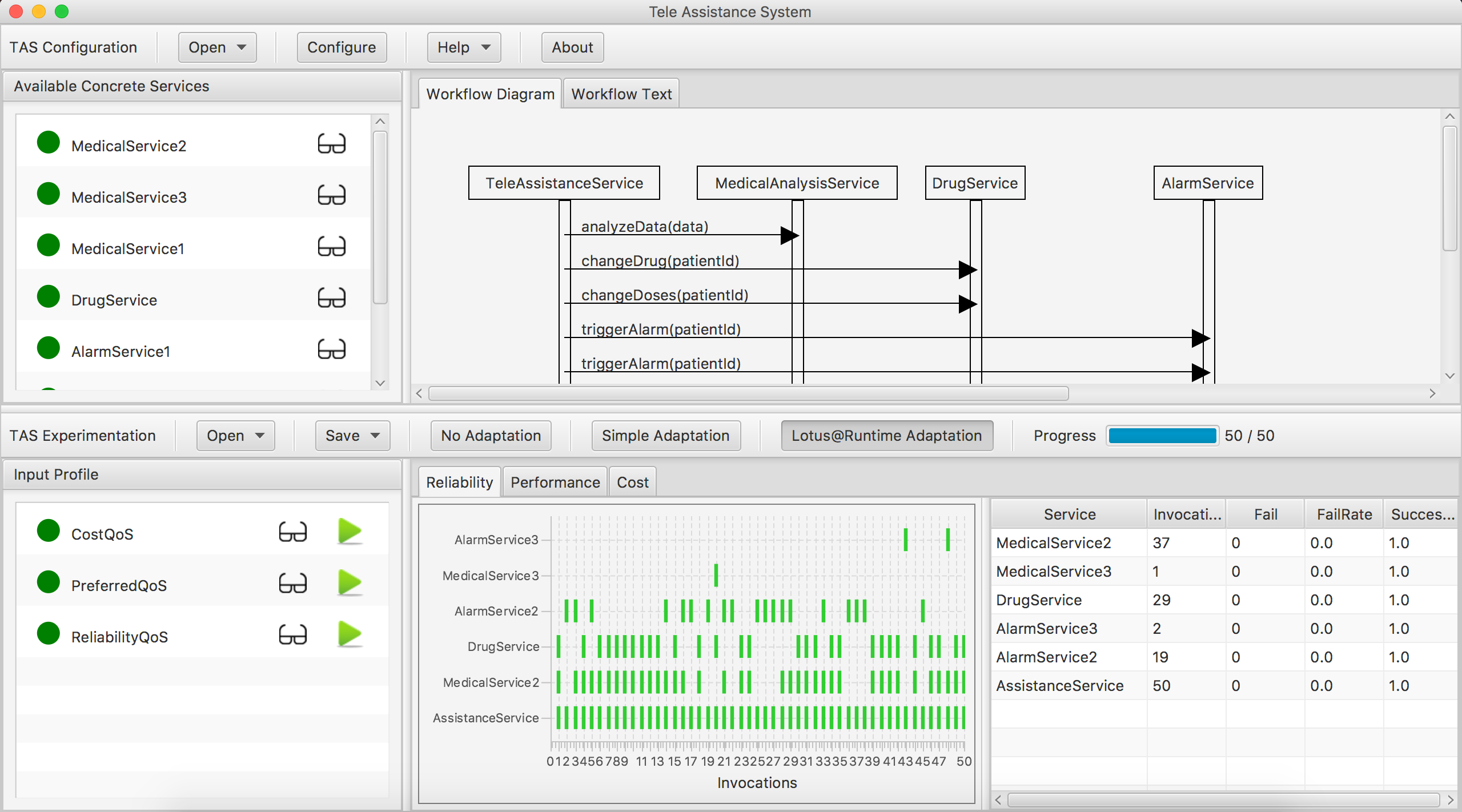Screen dimensions: 1462x812
Task: Run the CostQoS profile play arrow
Action: pyautogui.click(x=350, y=532)
